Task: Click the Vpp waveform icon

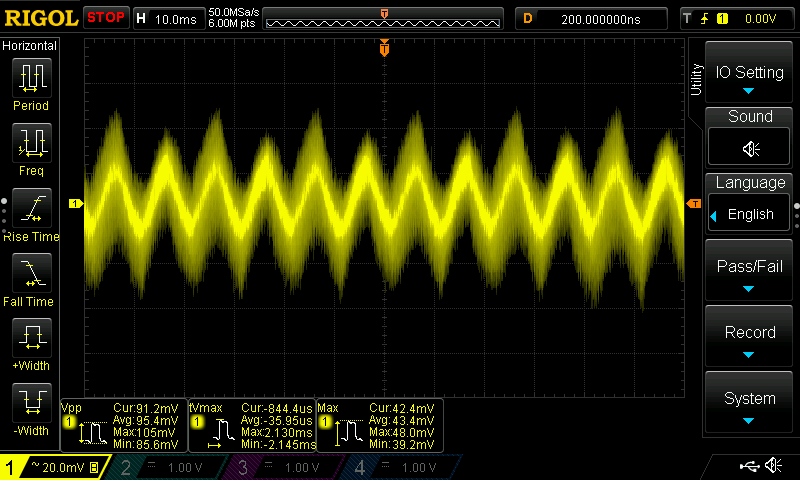Action: [x=92, y=433]
